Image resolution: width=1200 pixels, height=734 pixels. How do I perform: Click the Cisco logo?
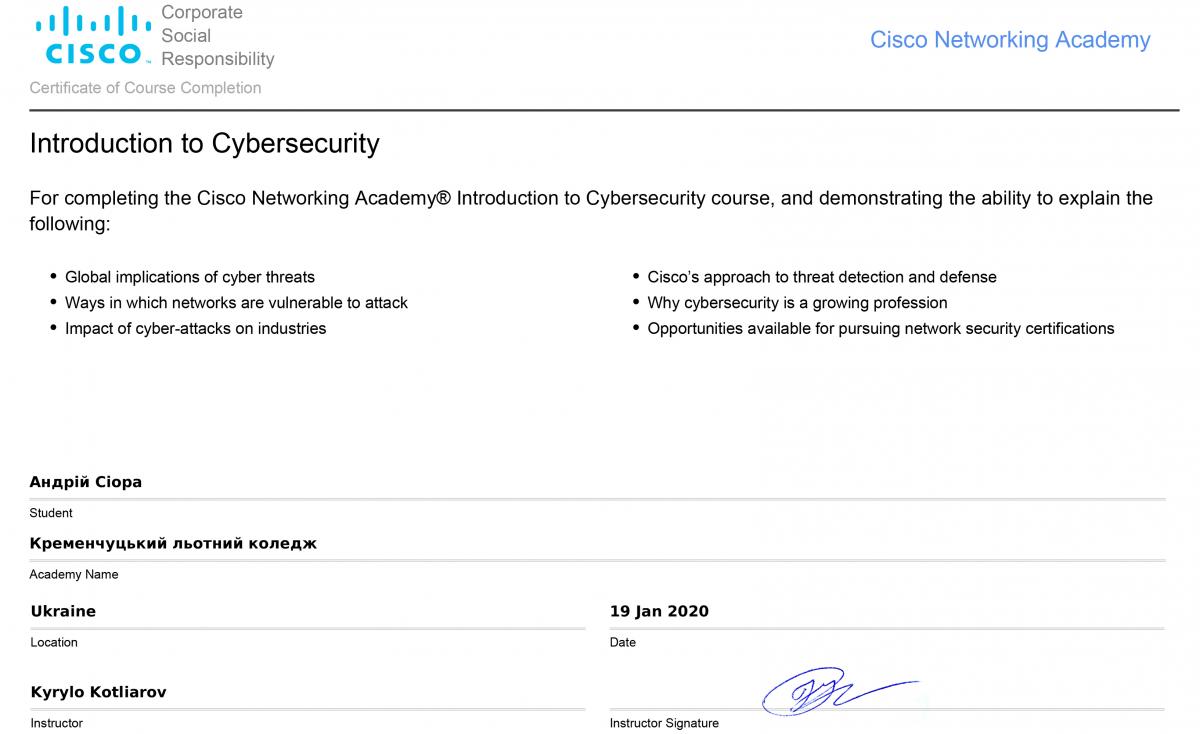click(94, 37)
